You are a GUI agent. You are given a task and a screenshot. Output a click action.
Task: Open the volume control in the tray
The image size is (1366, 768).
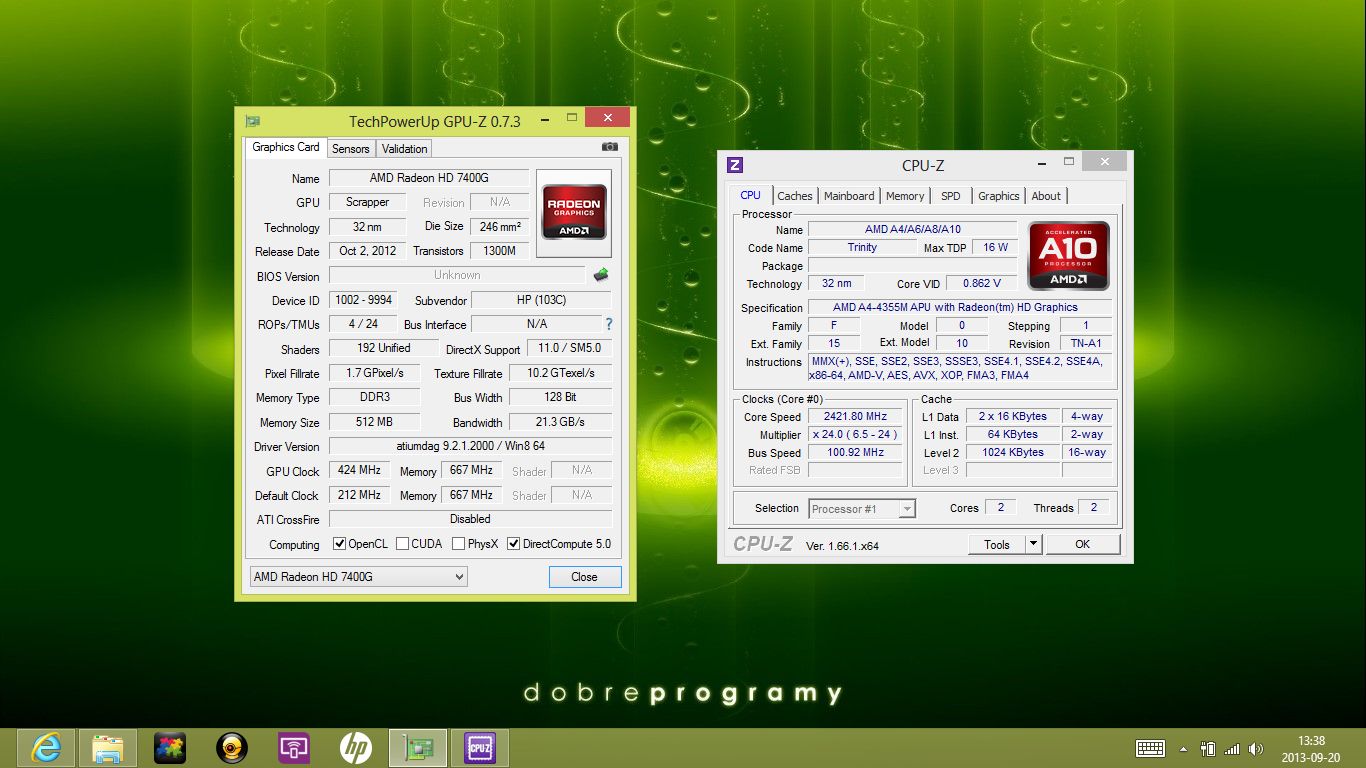1256,748
